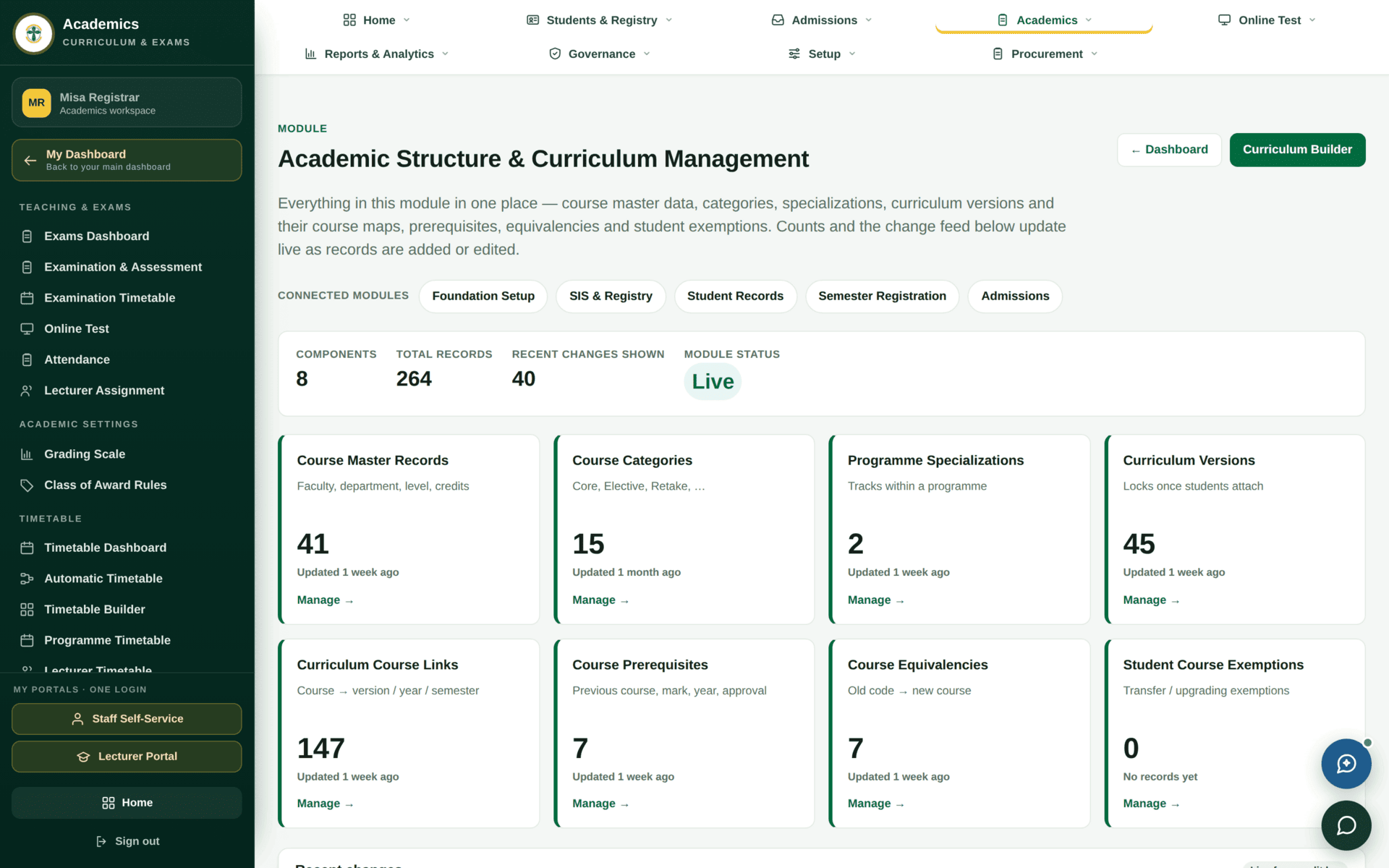Expand the Online Test top nav chevron

click(x=1312, y=20)
